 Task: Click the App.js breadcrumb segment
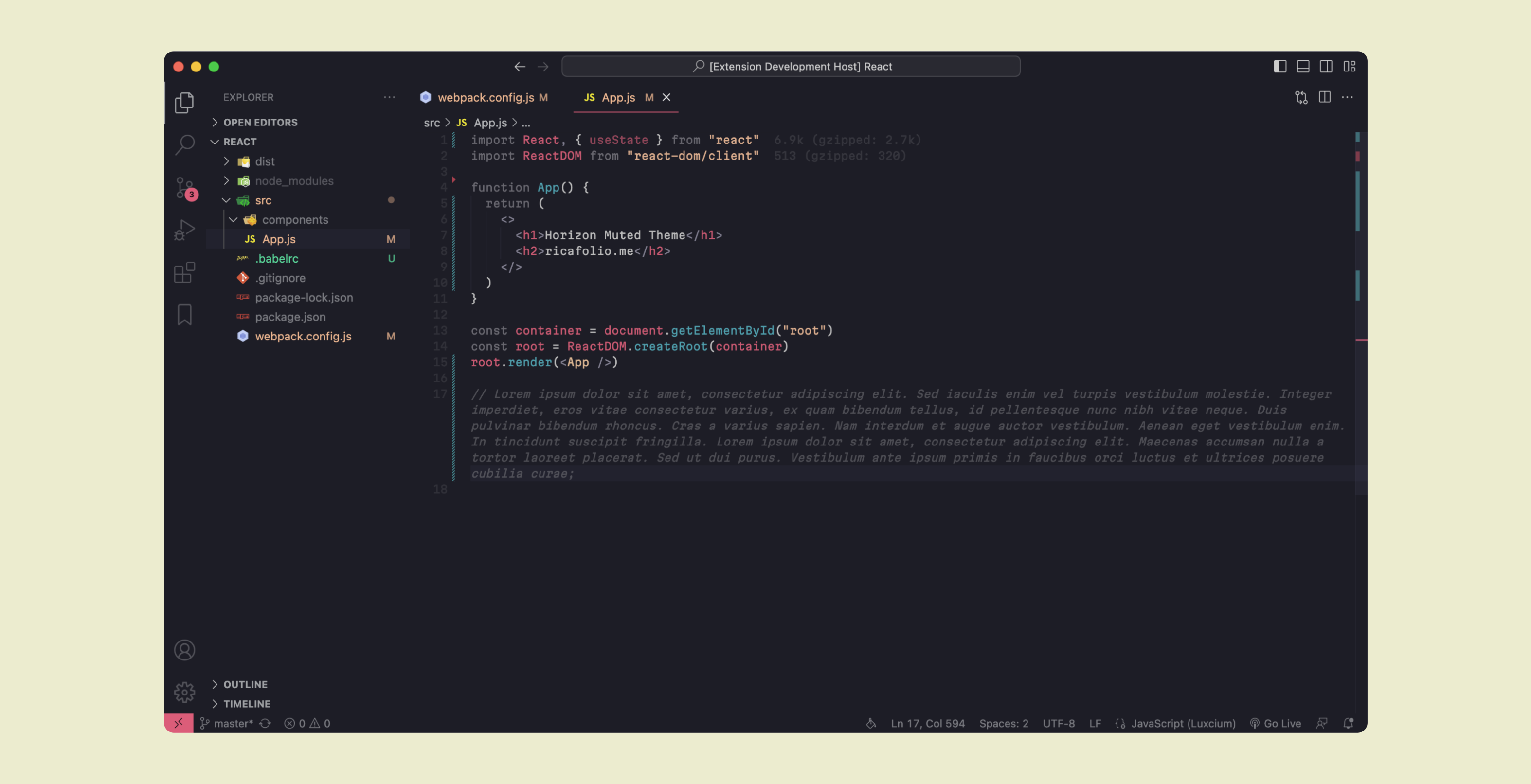click(x=482, y=123)
